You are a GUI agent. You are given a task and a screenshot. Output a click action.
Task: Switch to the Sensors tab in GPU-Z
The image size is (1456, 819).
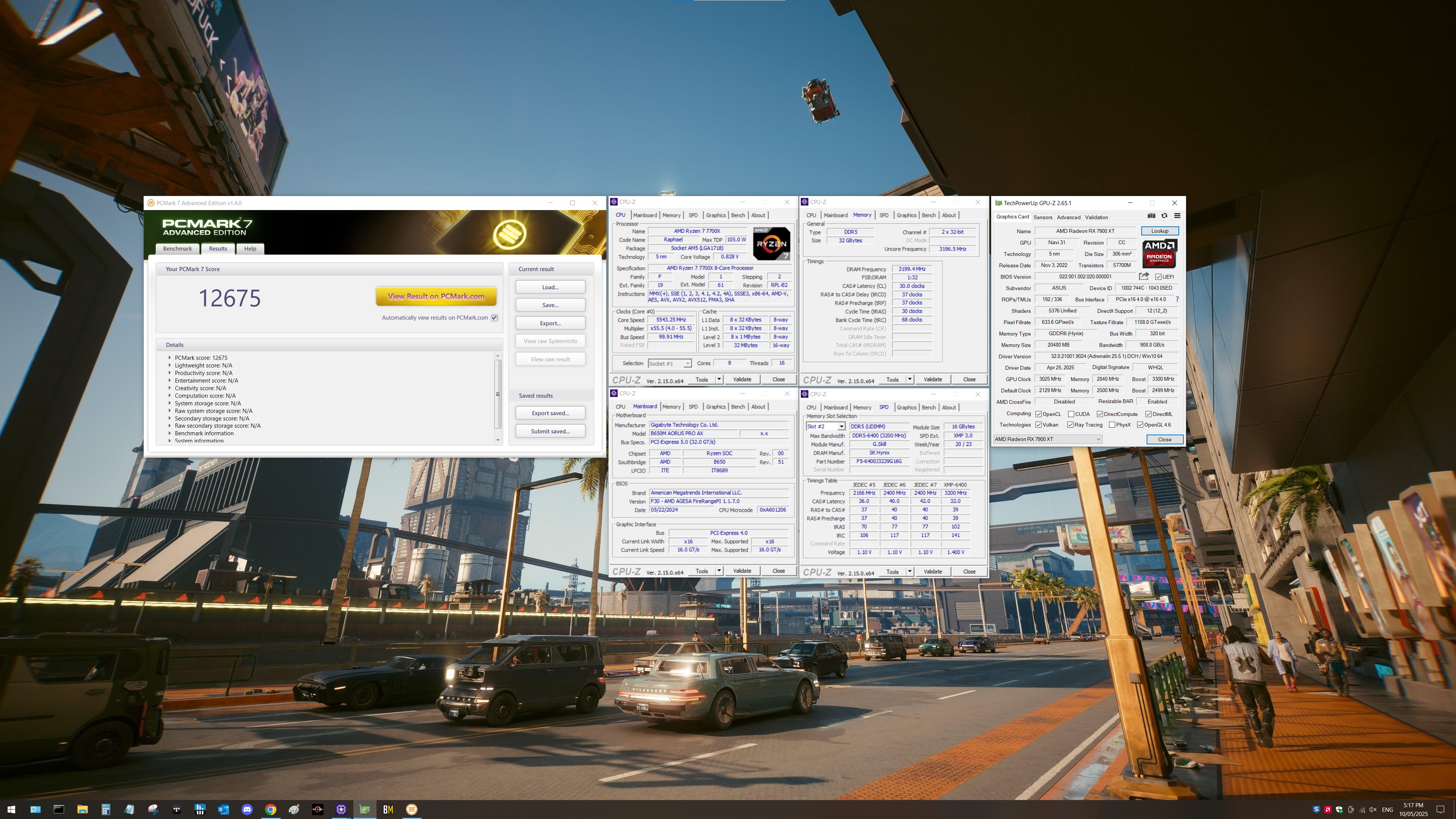click(x=1043, y=218)
